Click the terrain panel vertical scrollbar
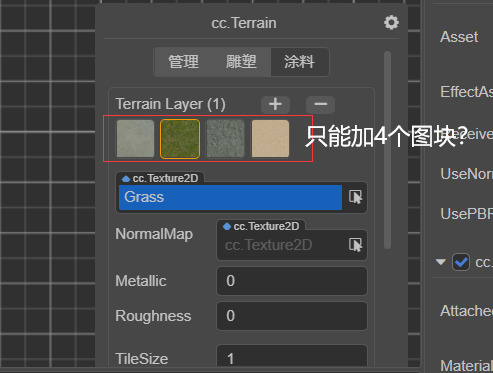 click(387, 150)
